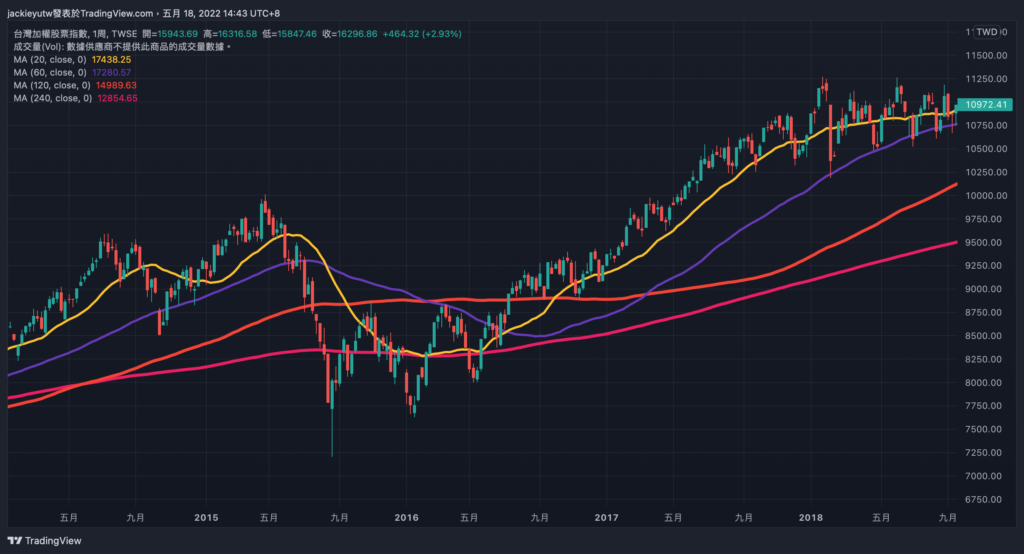The height and width of the screenshot is (554, 1024).
Task: Select the MA (120, close, 0) indicator legend
Action: [53, 86]
